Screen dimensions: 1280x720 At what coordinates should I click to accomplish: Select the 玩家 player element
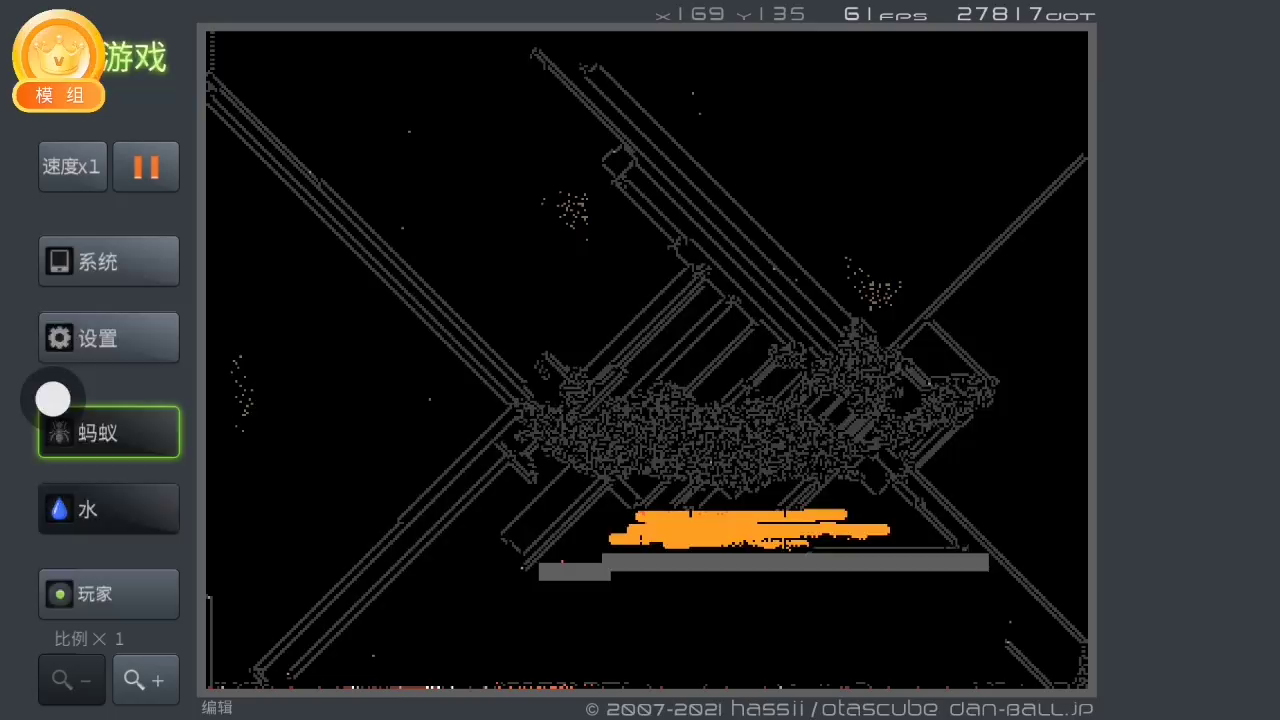click(x=109, y=594)
